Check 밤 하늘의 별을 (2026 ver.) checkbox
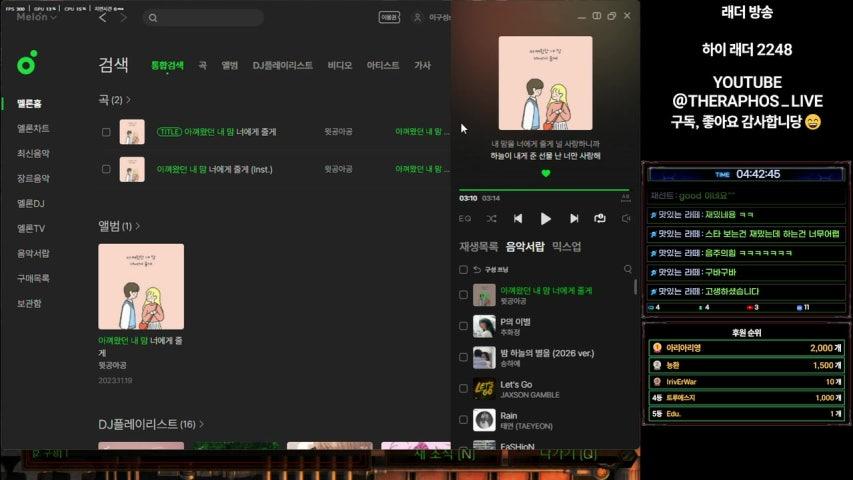Viewport: 853px width, 480px height. (463, 358)
